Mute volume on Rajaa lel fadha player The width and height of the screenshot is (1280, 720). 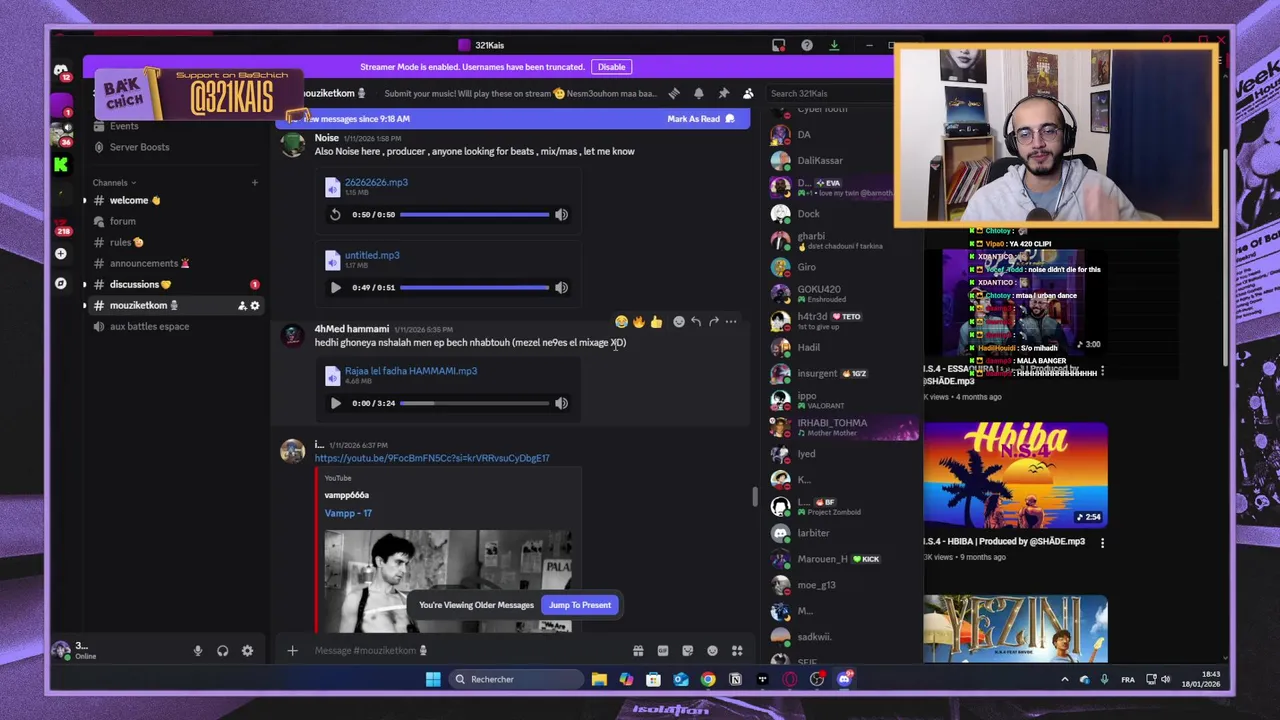click(x=561, y=403)
